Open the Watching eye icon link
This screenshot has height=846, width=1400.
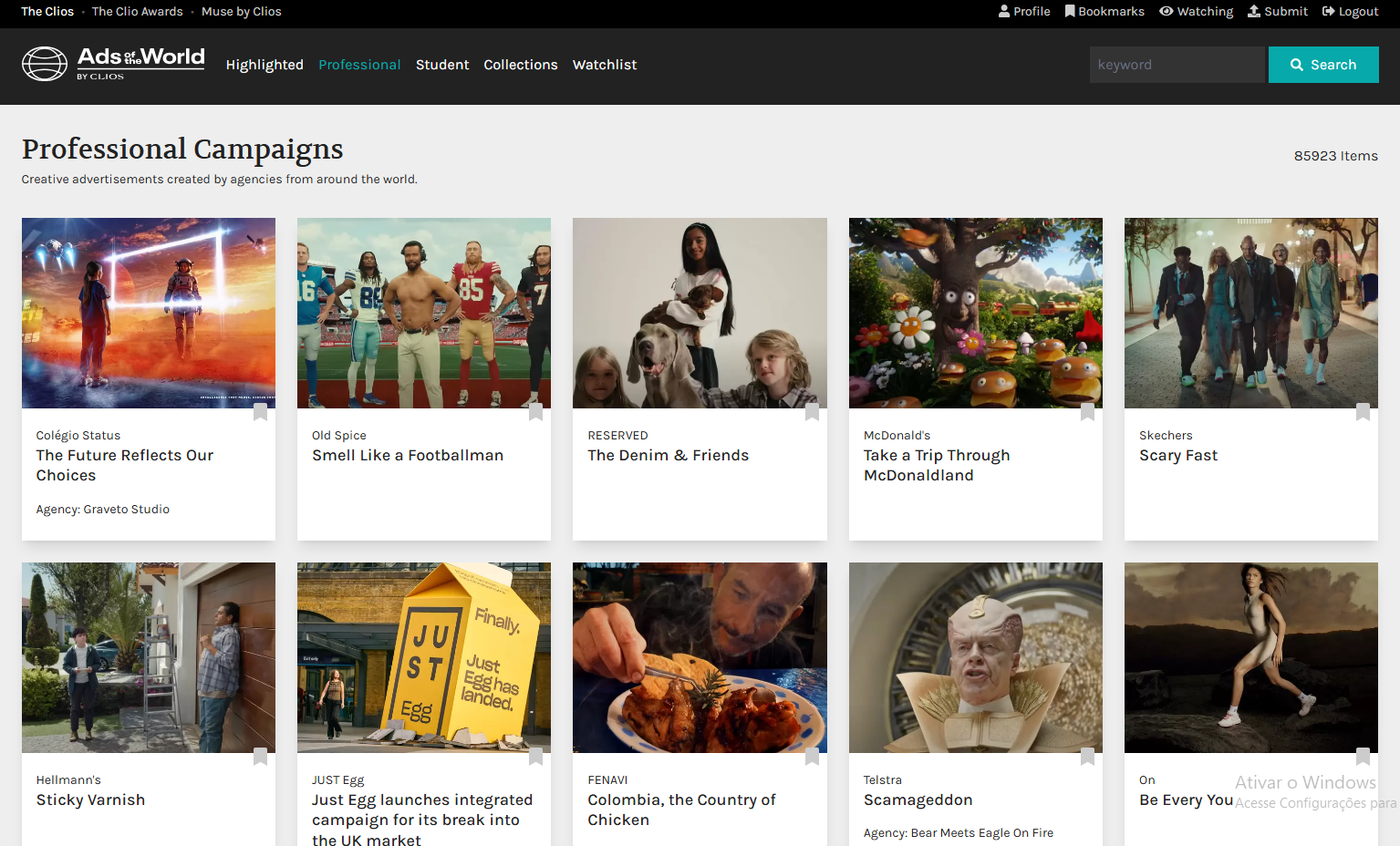click(1196, 12)
